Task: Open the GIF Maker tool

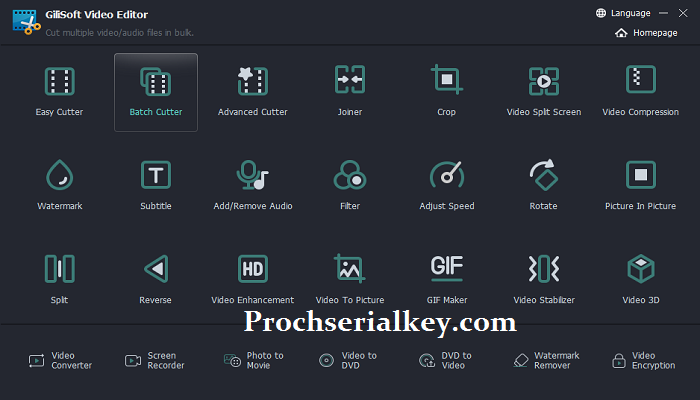Action: pos(446,280)
